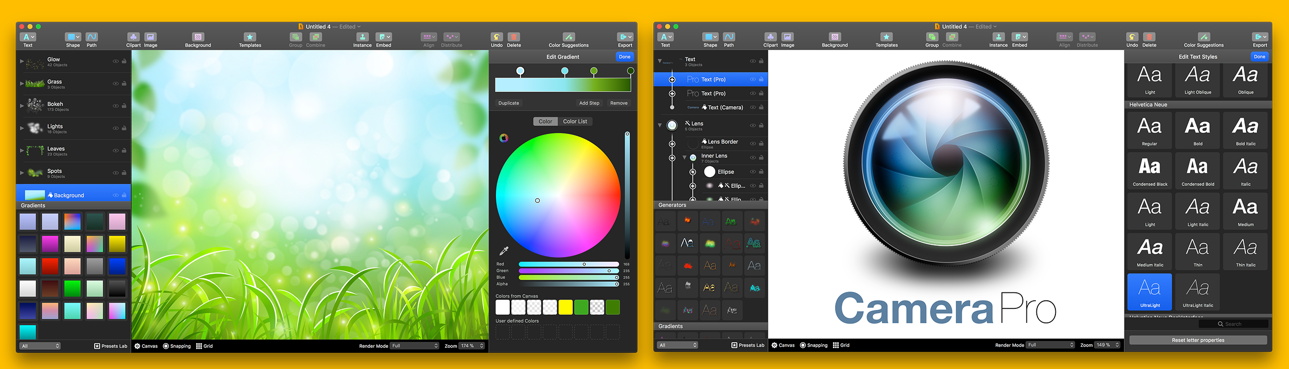Toggle Grid display in right window
Screen dimensions: 1289x369
842,345
